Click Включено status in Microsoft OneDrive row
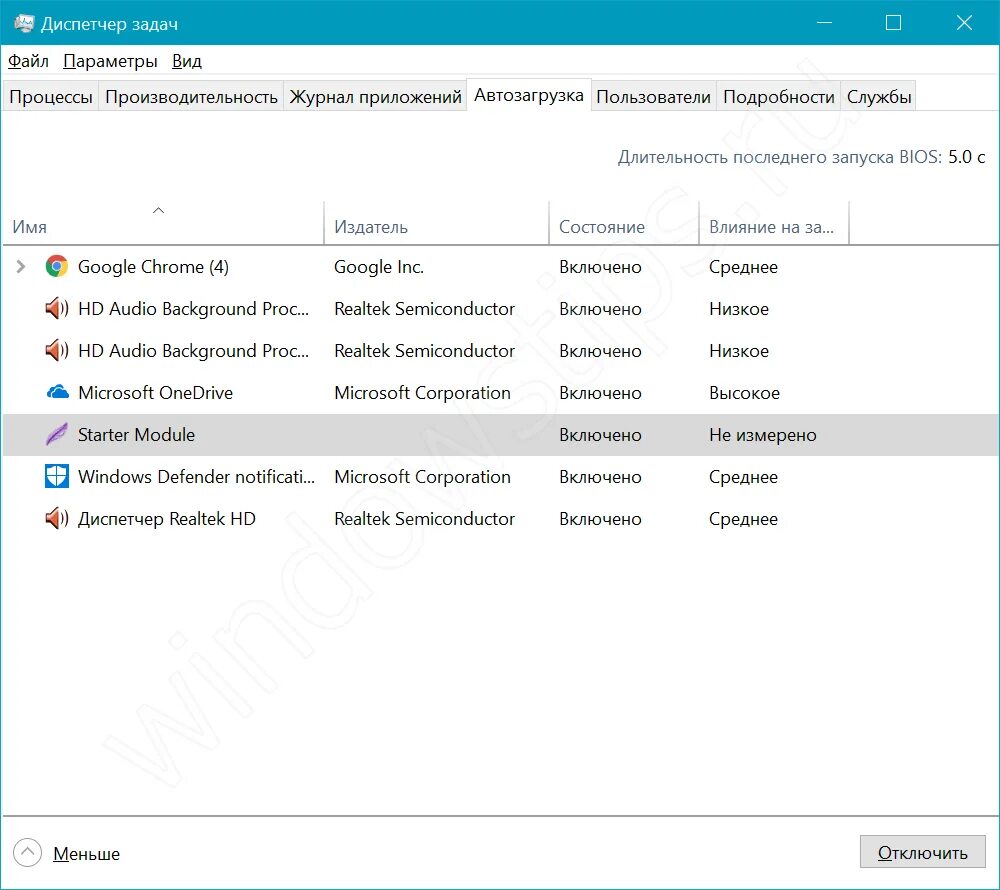This screenshot has height=890, width=1000. tap(600, 393)
